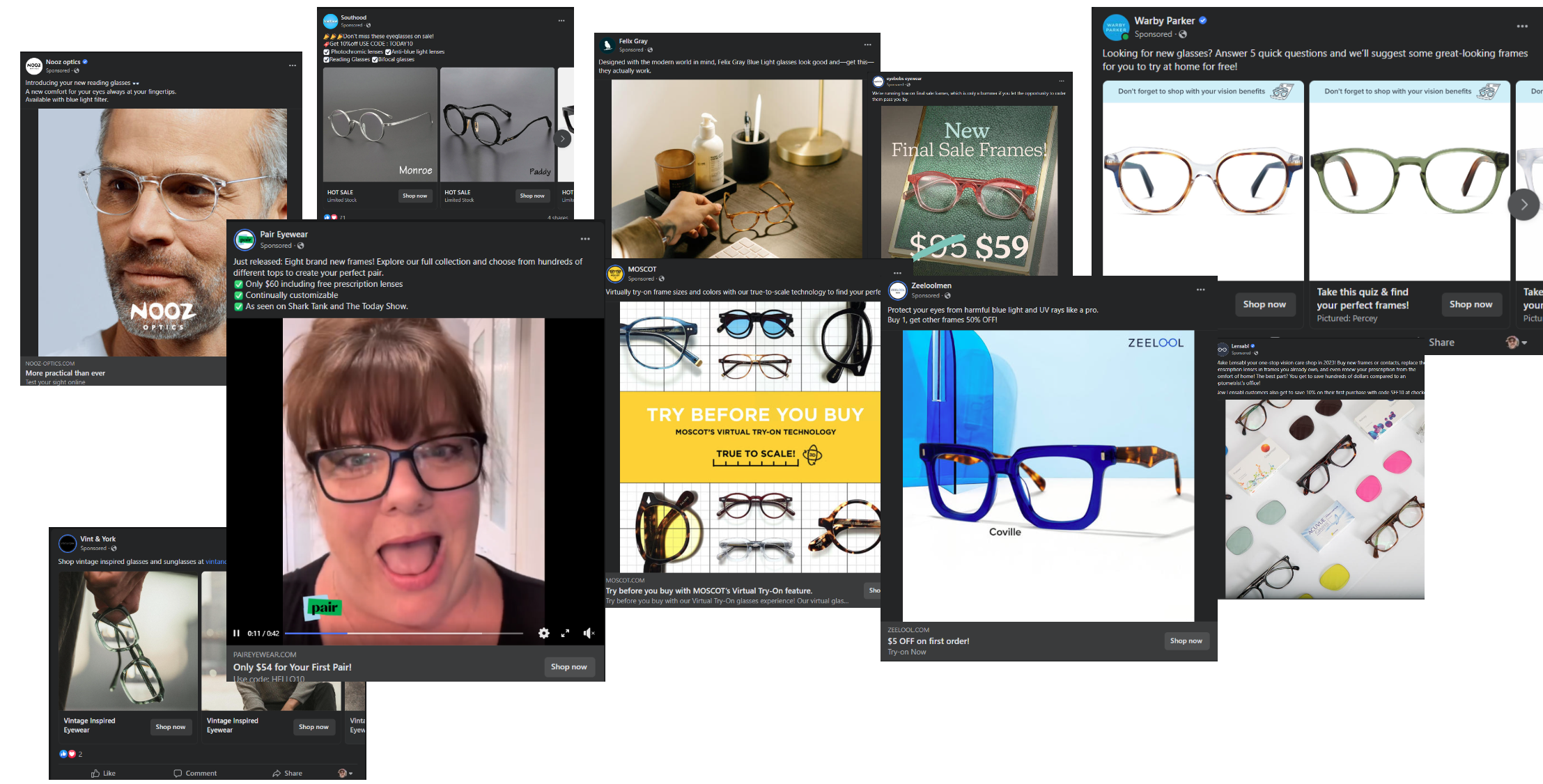Open the Warby Parker page name link
Image resolution: width=1543 pixels, height=784 pixels.
(1164, 21)
